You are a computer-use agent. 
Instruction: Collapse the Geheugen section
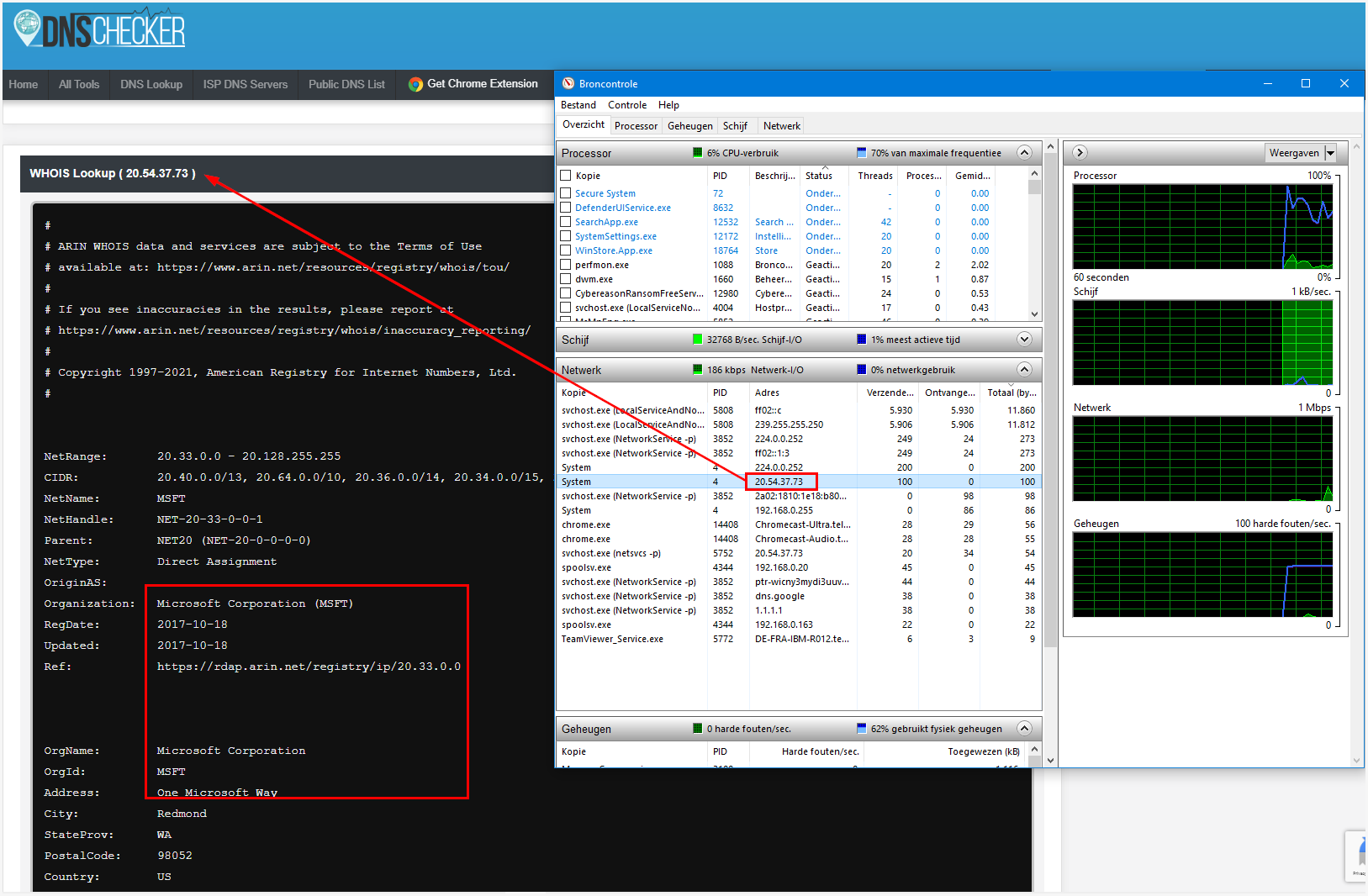[1024, 729]
